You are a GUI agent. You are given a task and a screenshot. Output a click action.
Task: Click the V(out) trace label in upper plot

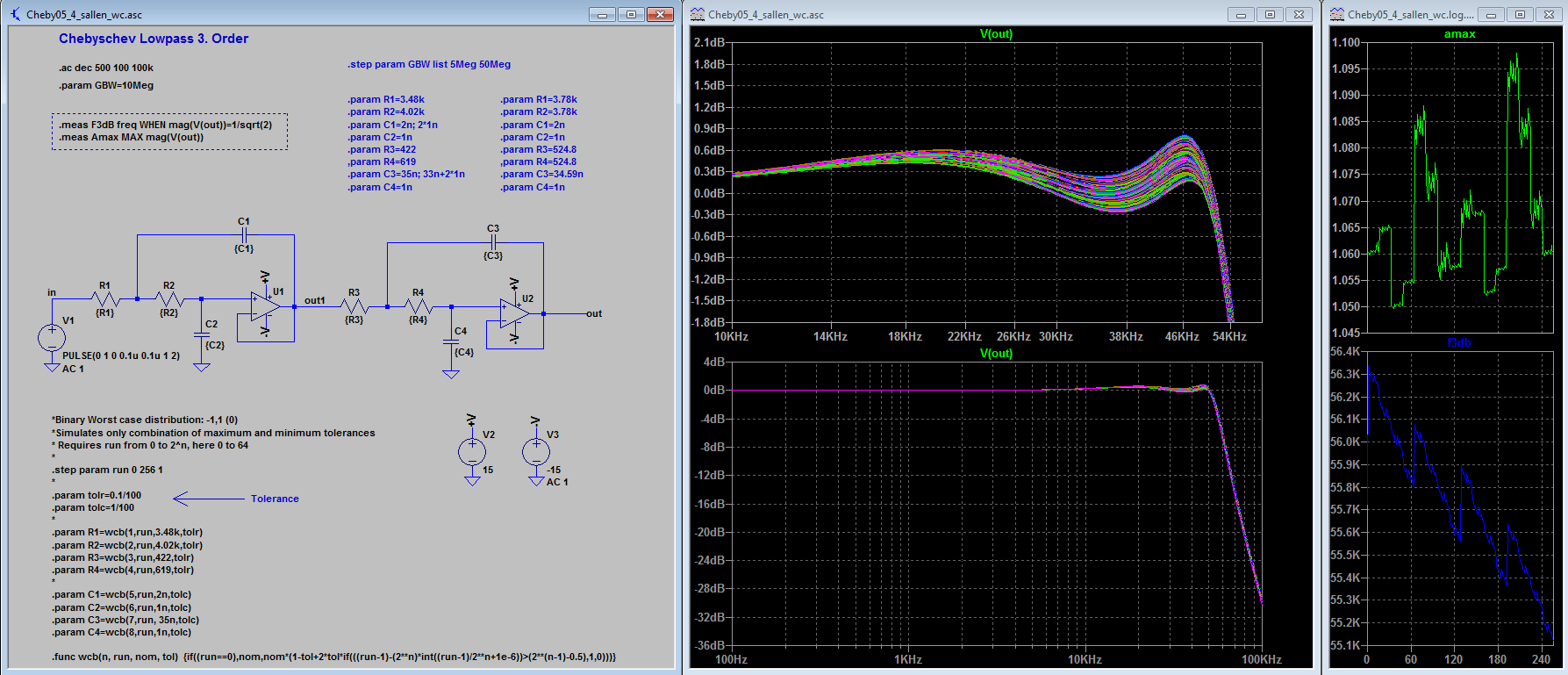(996, 34)
